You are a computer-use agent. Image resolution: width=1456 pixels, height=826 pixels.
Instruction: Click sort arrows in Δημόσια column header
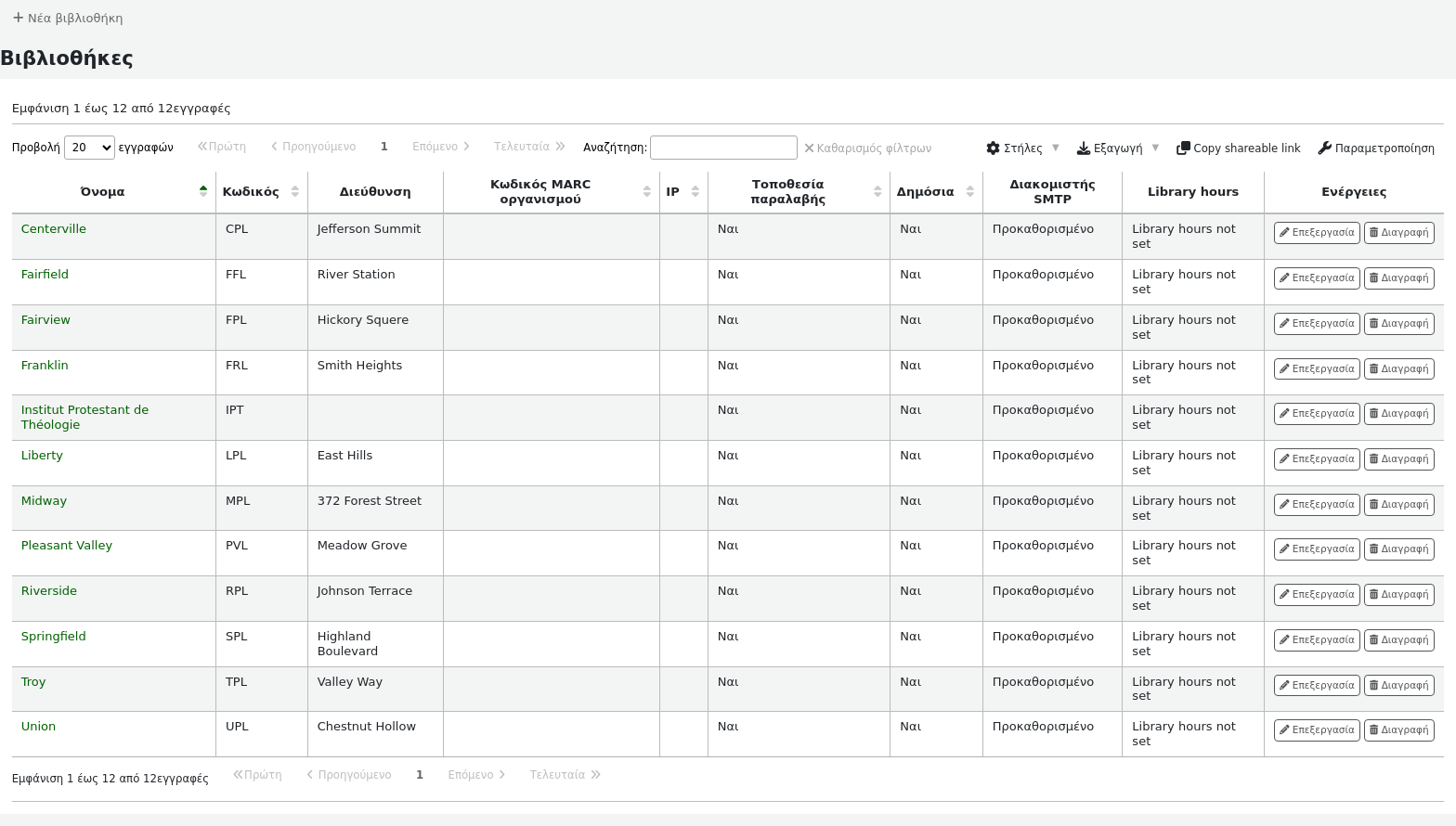click(969, 192)
